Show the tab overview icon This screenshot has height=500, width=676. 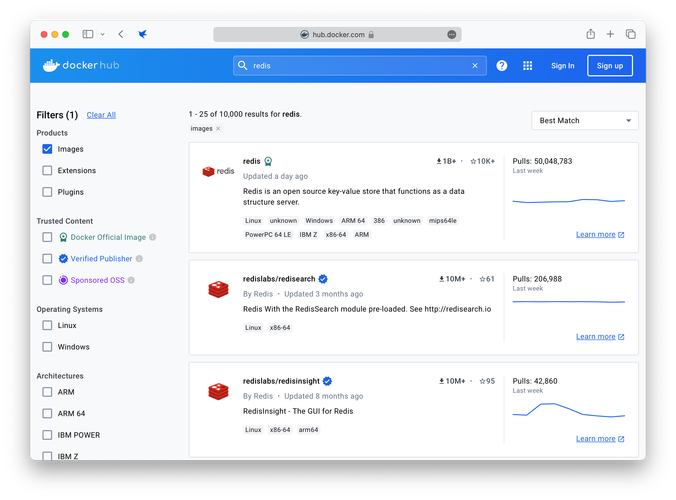[x=631, y=34]
